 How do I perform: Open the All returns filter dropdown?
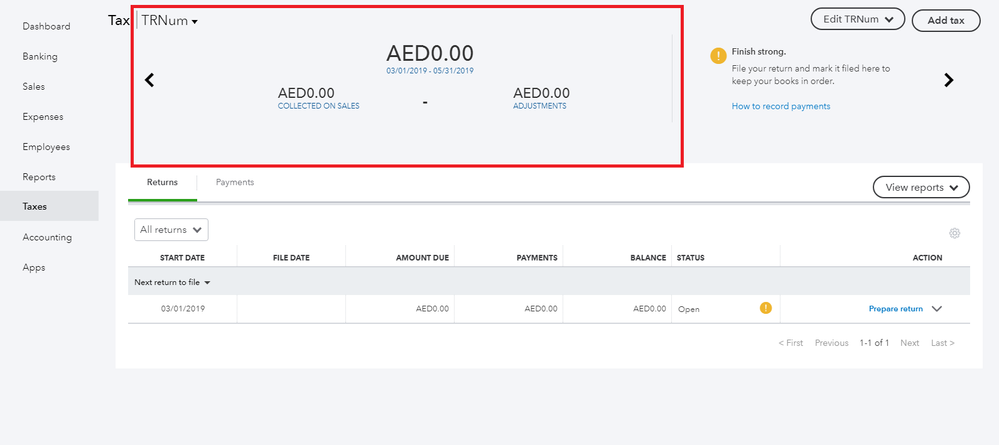coord(171,230)
